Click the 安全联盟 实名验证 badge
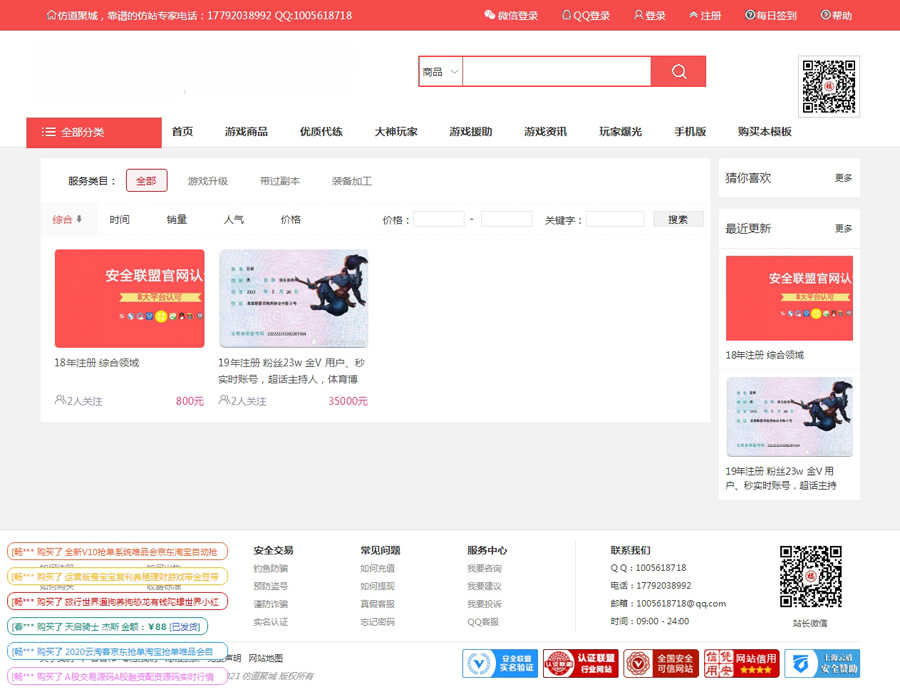Screen dimensions: 900x692 500,663
